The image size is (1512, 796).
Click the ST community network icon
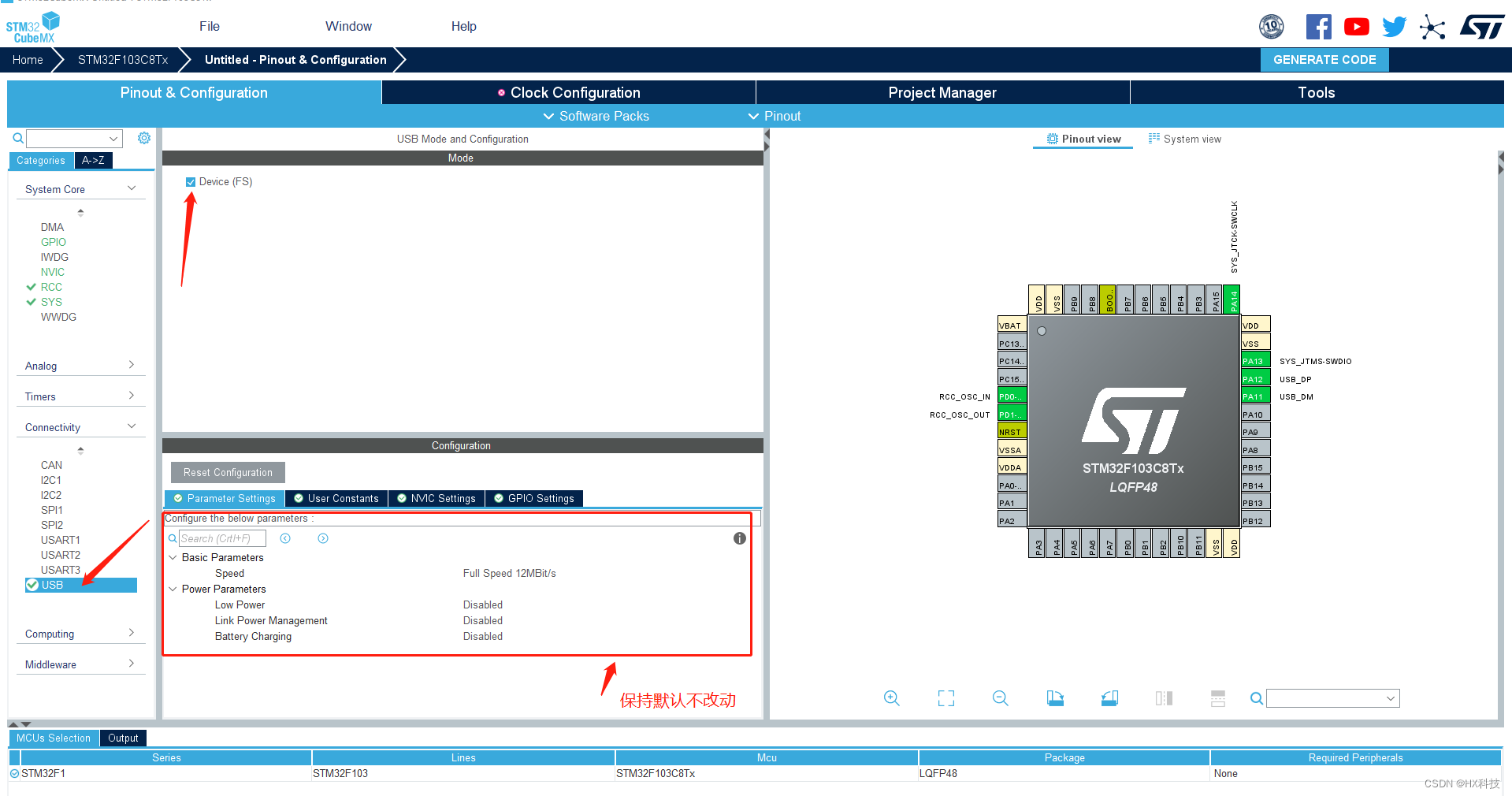[1432, 28]
